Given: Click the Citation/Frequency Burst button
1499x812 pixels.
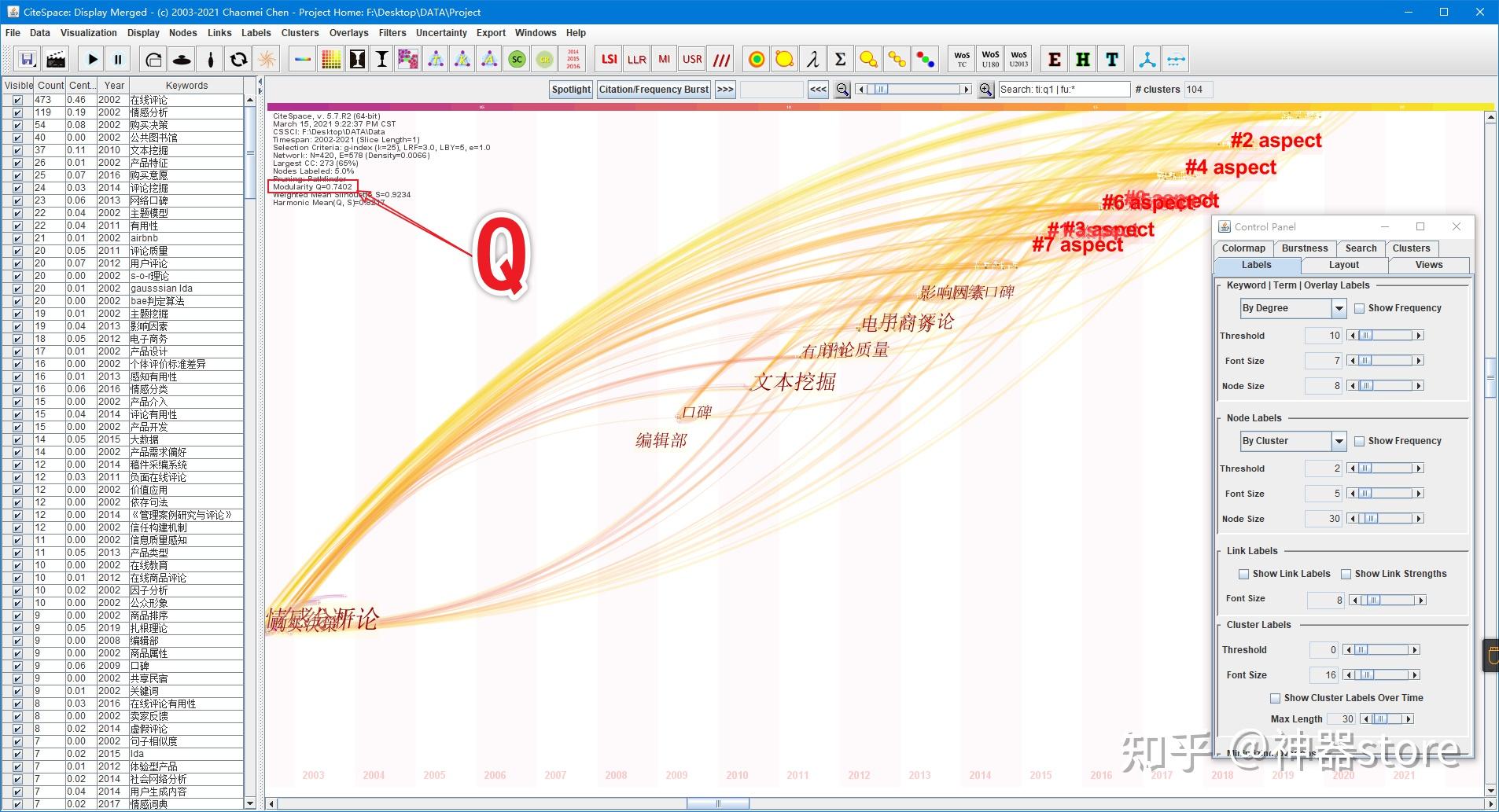Looking at the screenshot, I should [654, 90].
